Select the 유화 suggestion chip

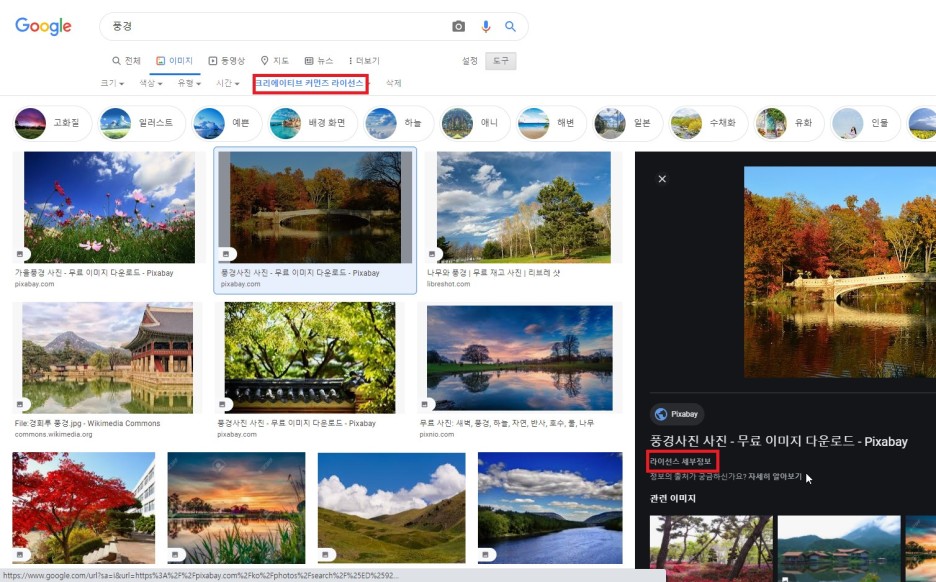click(x=789, y=123)
